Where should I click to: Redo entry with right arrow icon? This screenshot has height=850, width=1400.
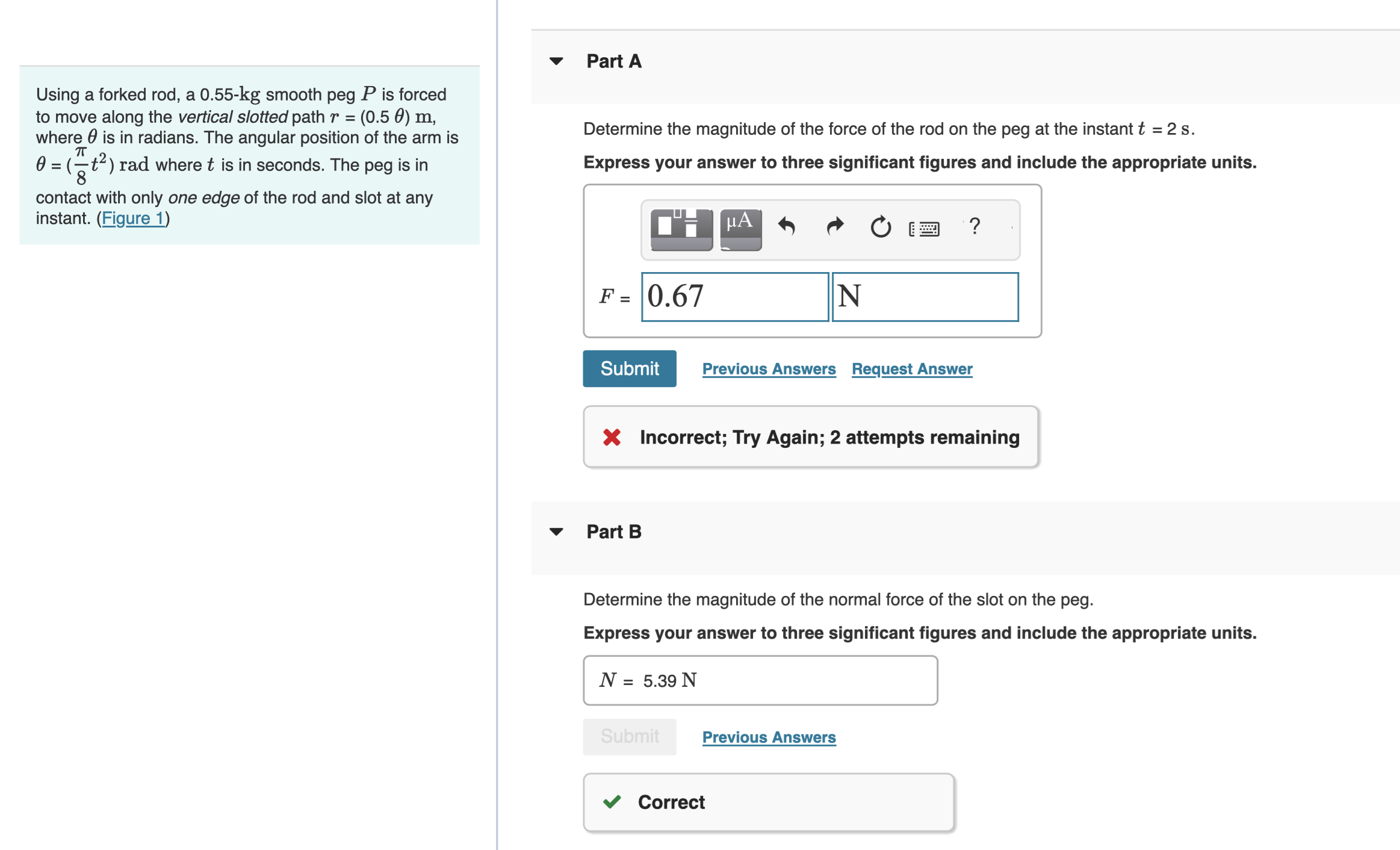point(835,227)
